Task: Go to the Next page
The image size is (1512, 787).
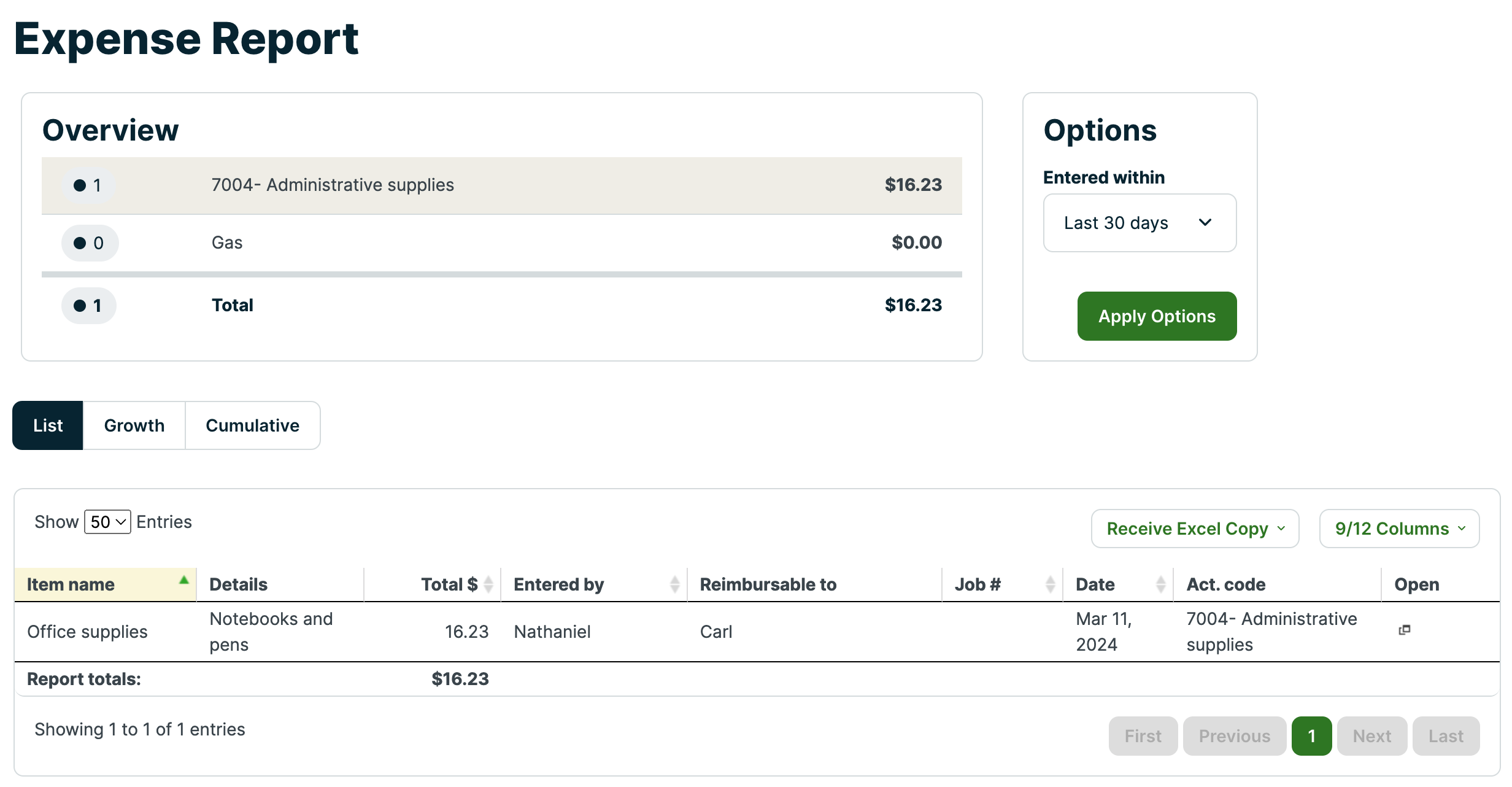Action: (1372, 735)
